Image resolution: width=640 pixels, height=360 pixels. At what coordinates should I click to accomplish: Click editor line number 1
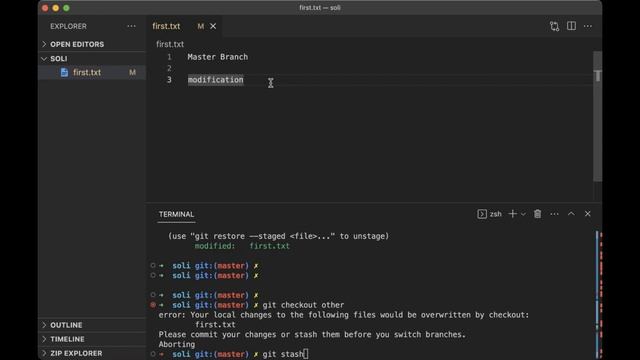click(169, 57)
